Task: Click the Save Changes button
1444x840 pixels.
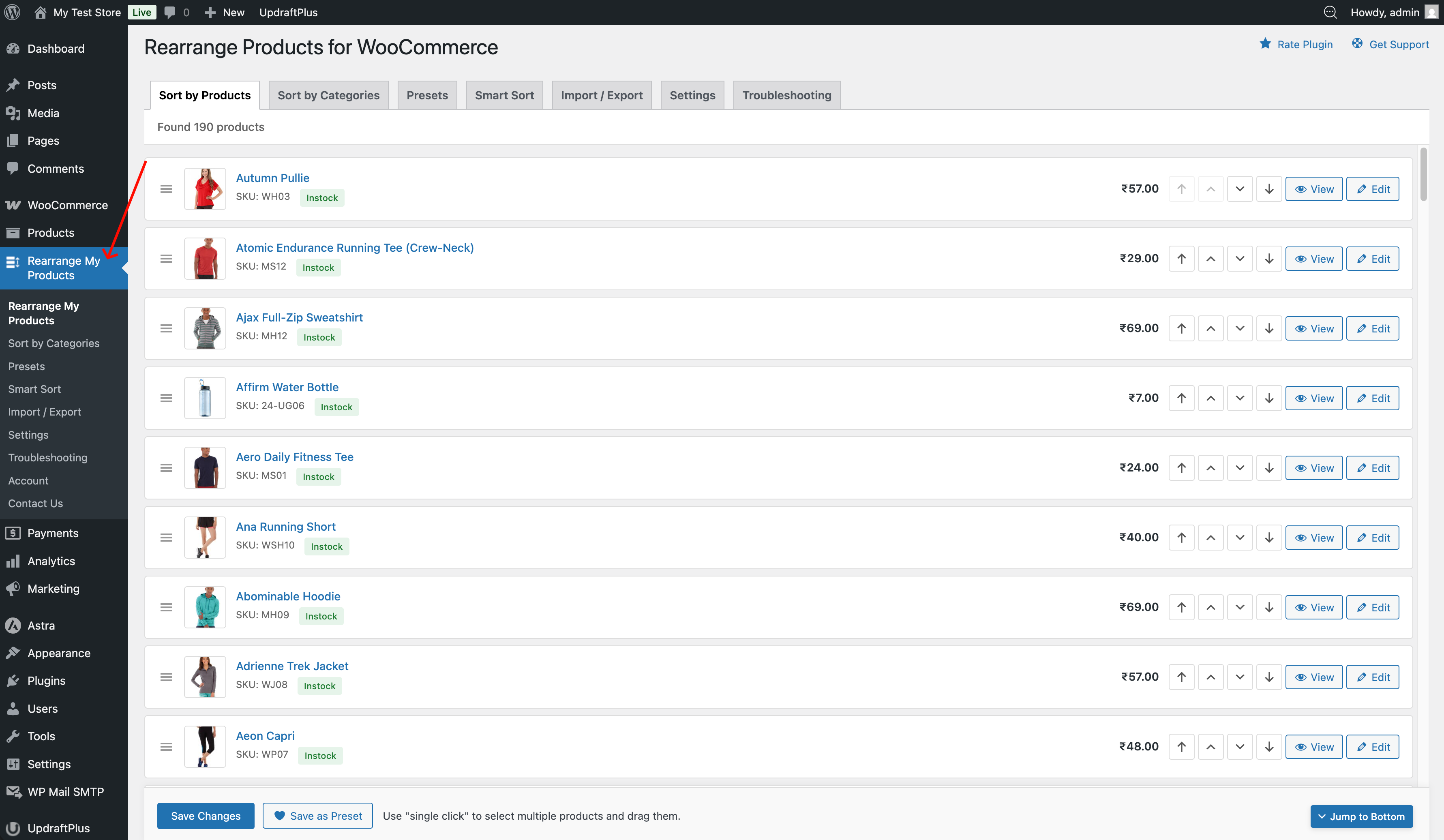Action: pos(205,815)
